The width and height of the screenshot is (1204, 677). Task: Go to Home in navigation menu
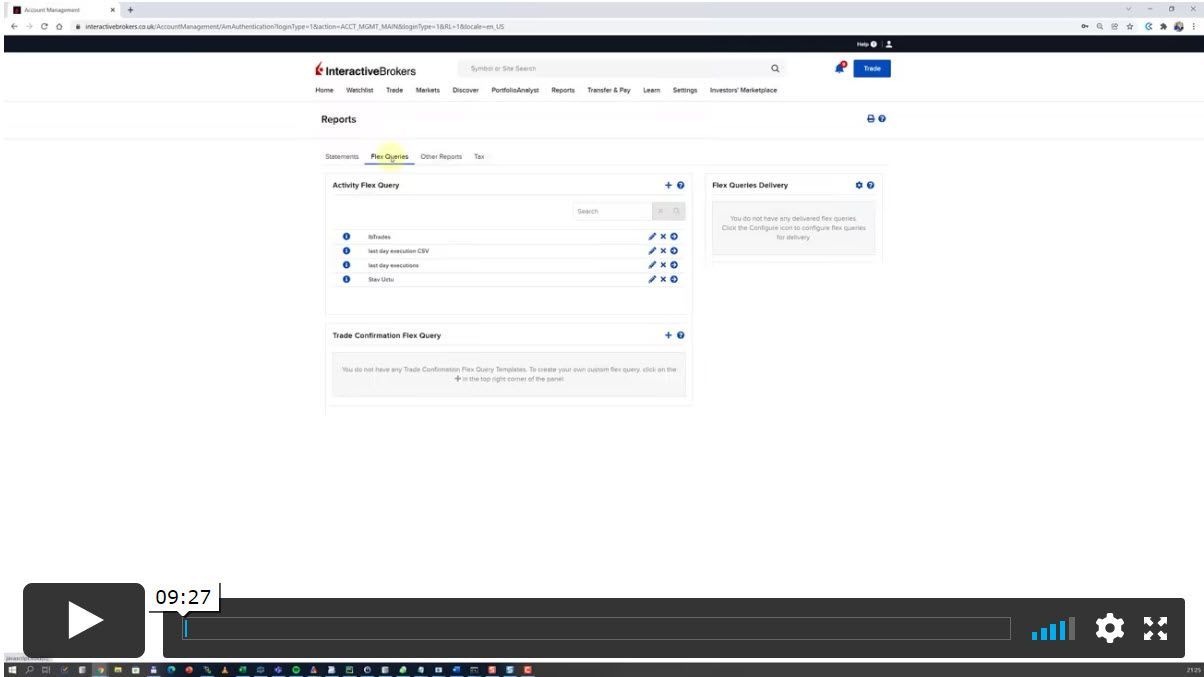pos(324,90)
